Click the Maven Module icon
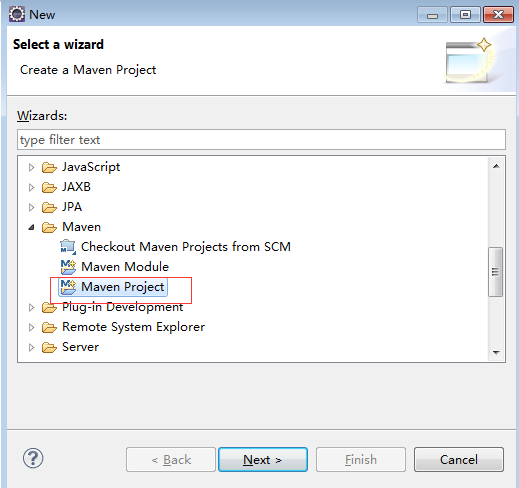 [68, 267]
